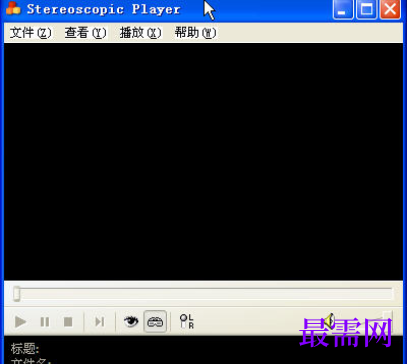Click the seek bar slider thumb

point(16,294)
